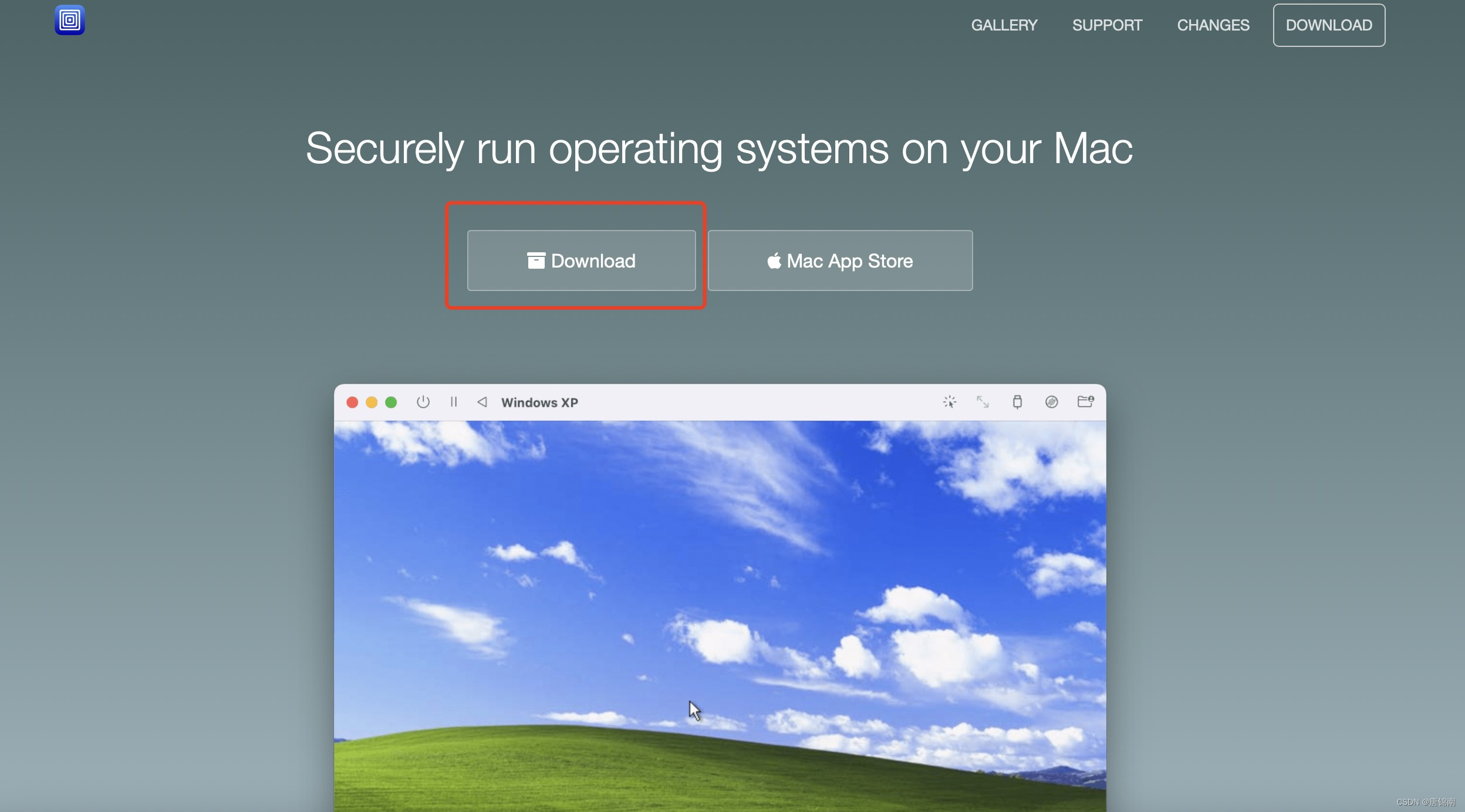The image size is (1465, 812).
Task: Click the resize display arrows icon
Action: pyautogui.click(x=983, y=402)
